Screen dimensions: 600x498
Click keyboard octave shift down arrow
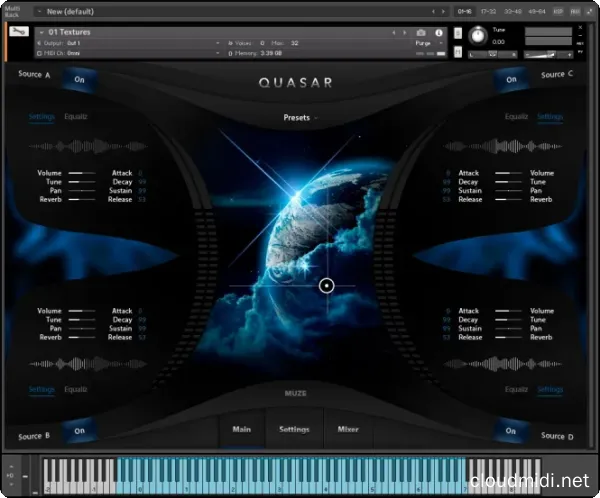[11, 484]
